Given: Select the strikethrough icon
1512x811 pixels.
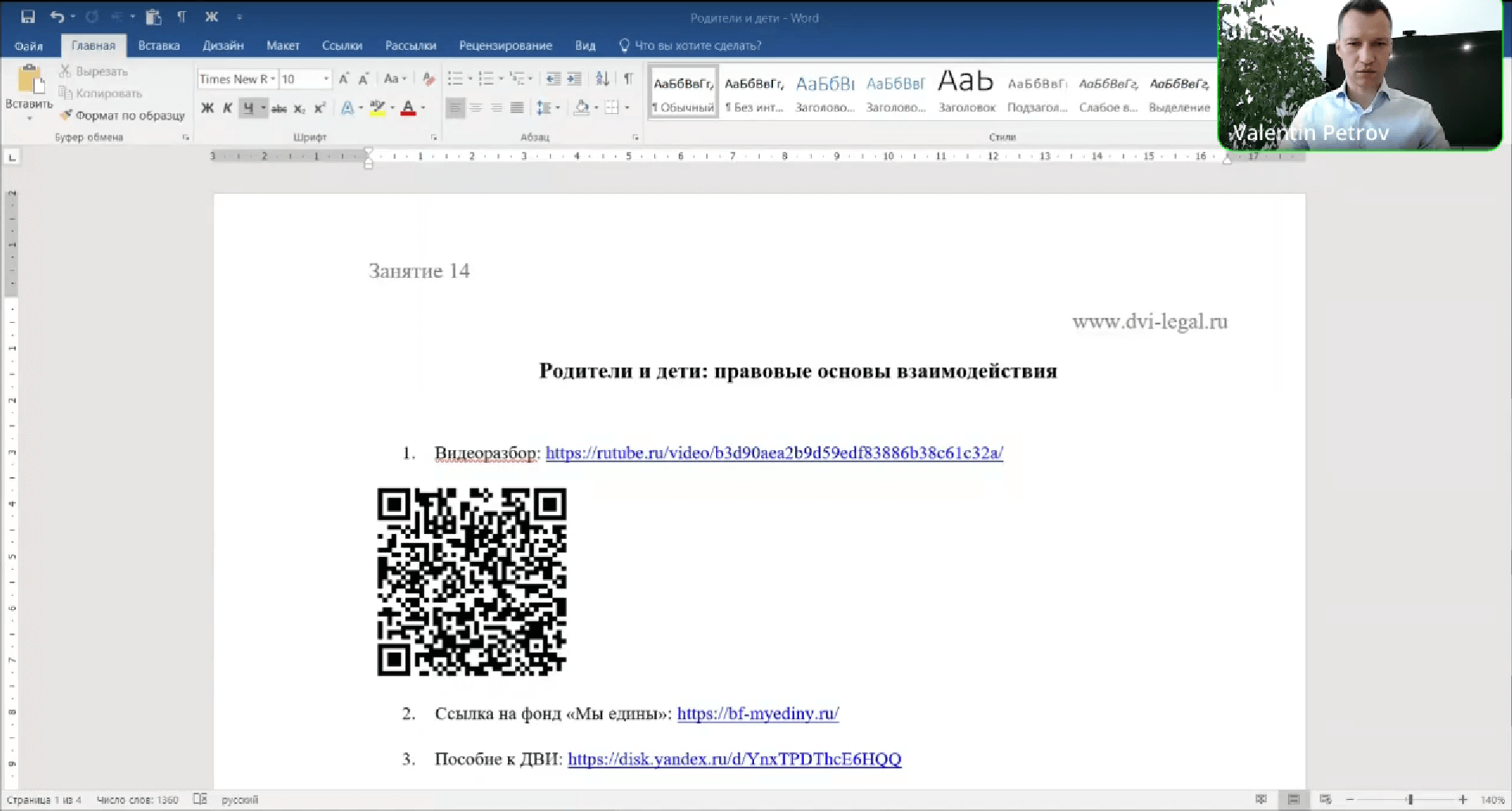Looking at the screenshot, I should [x=278, y=108].
